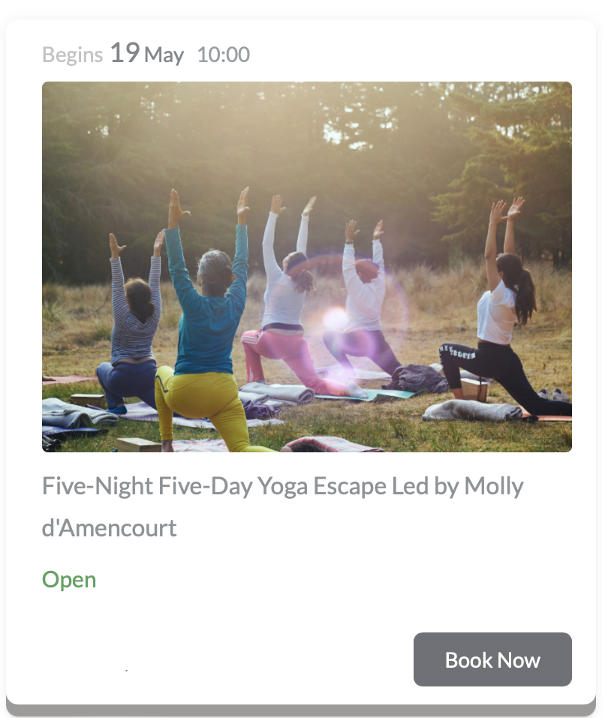
Task: Click the words Yoga Escape in title
Action: 322,486
